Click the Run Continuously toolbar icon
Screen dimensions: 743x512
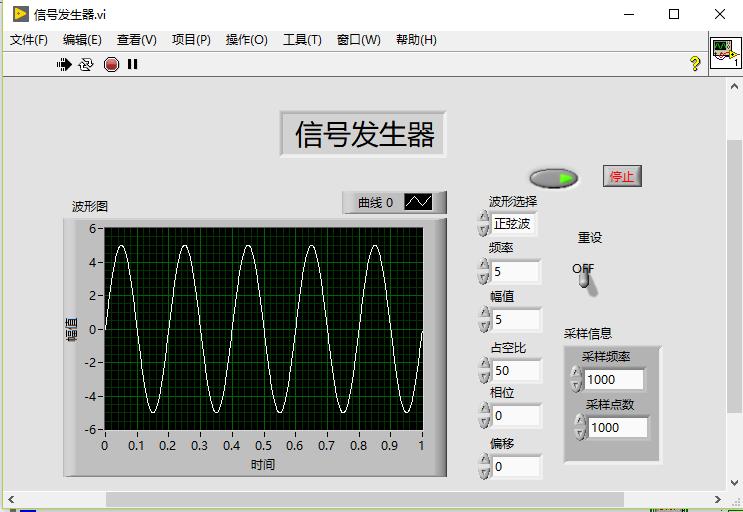point(86,64)
